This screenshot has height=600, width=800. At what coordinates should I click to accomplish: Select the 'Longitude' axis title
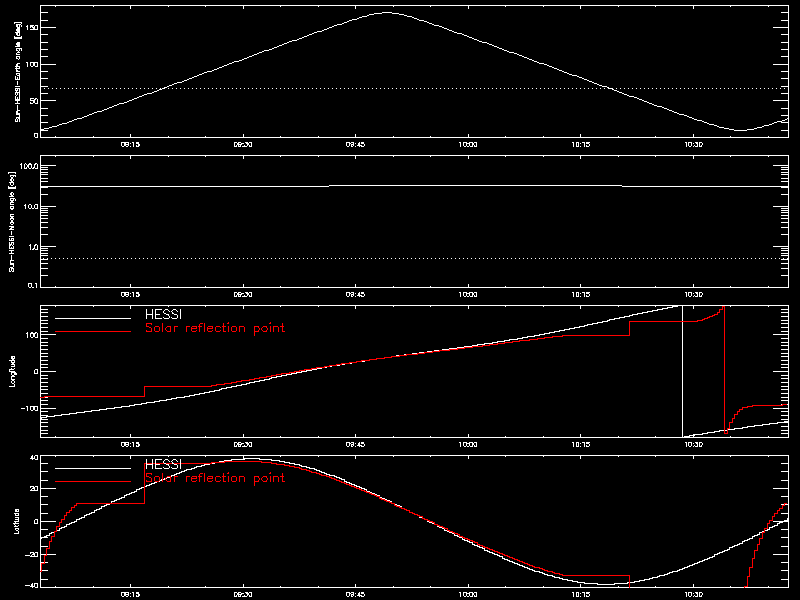point(13,371)
